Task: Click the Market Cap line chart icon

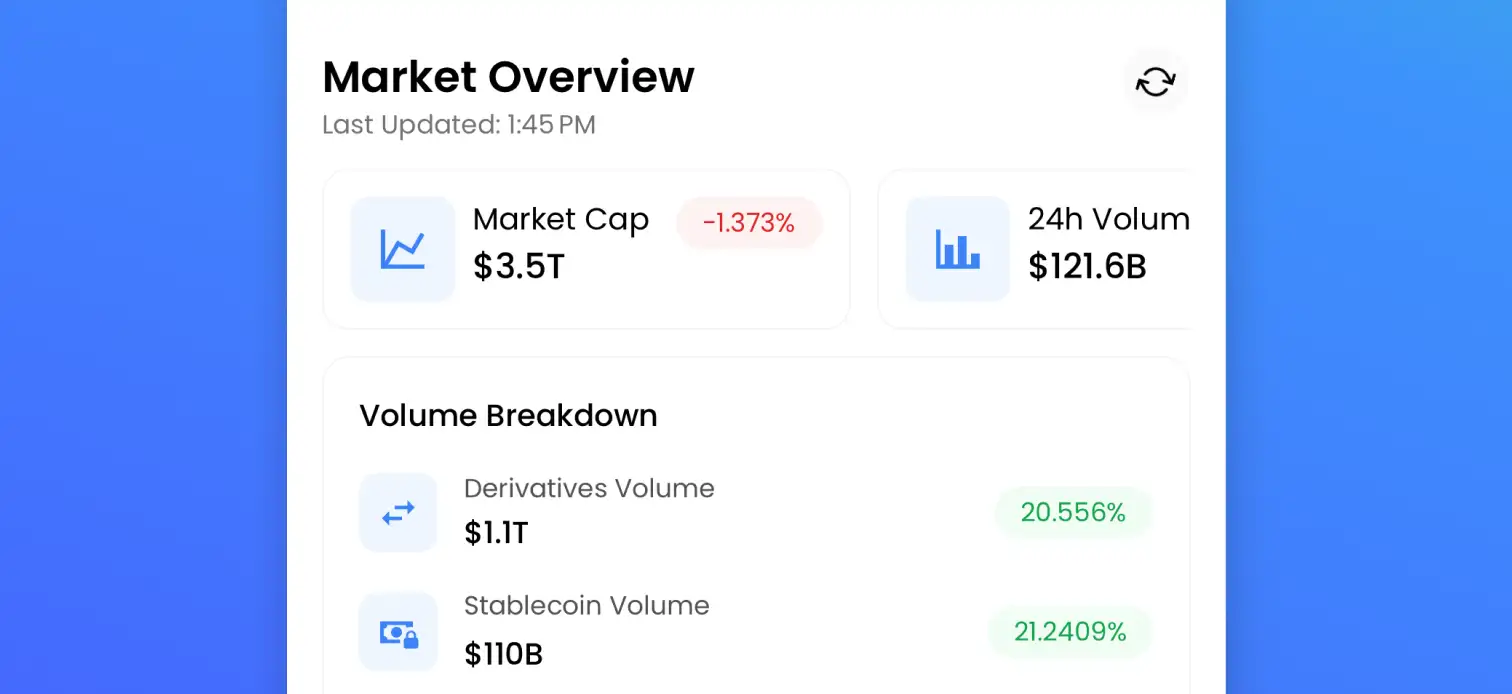Action: [x=402, y=249]
